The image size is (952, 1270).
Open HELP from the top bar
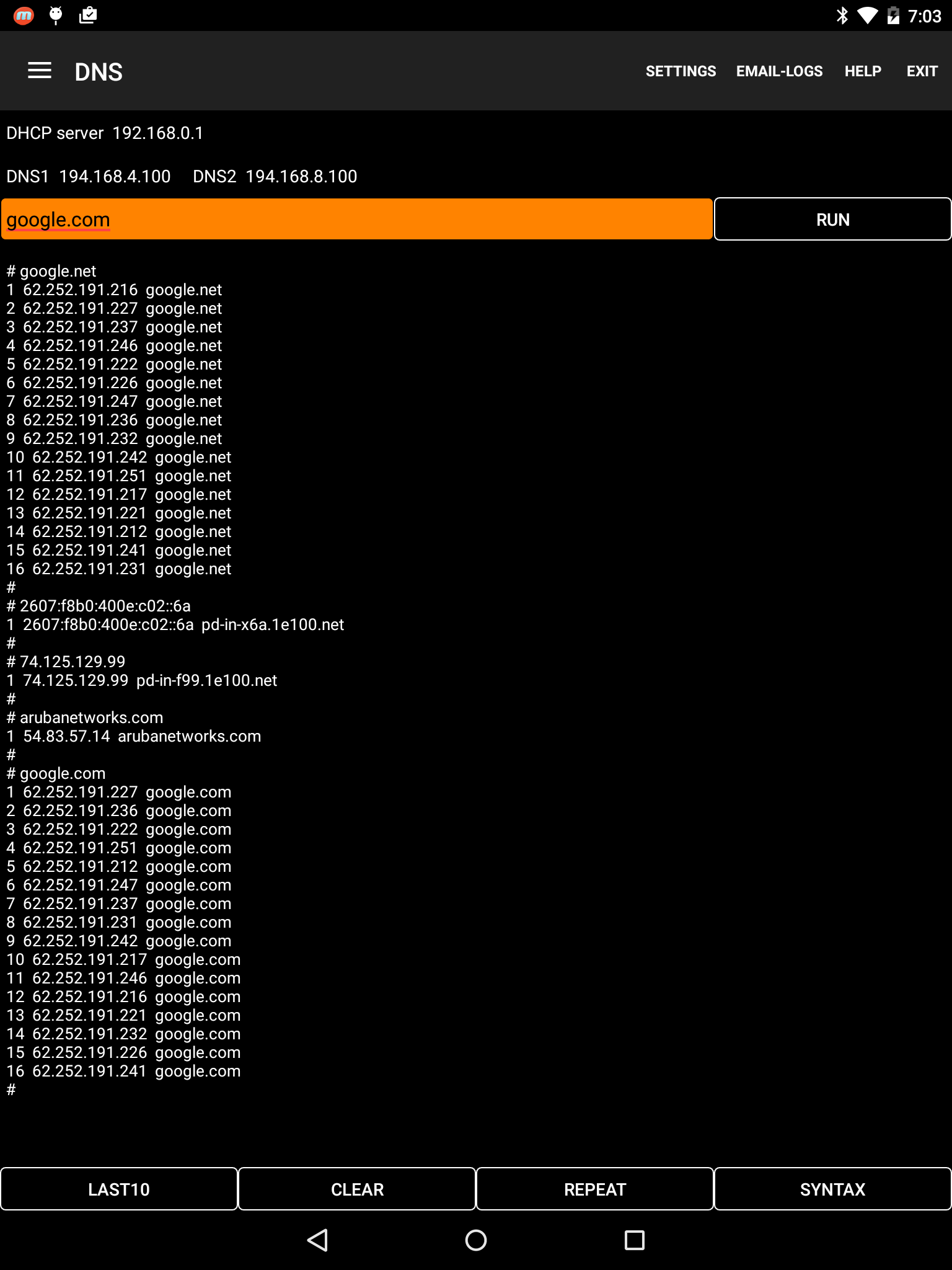click(x=863, y=71)
